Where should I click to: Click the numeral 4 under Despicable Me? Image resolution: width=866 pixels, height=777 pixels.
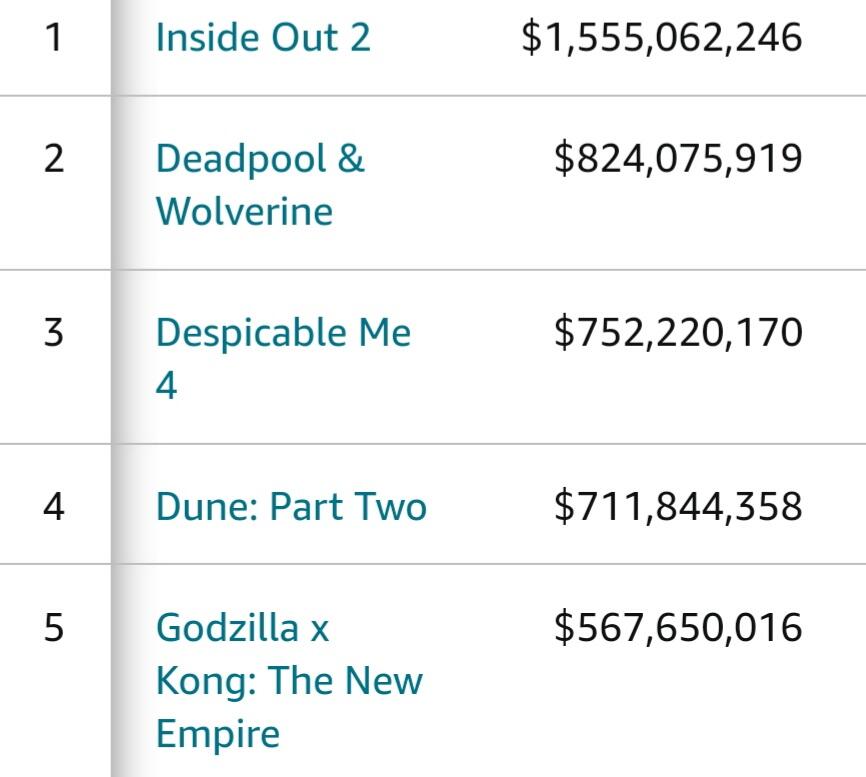click(x=167, y=385)
